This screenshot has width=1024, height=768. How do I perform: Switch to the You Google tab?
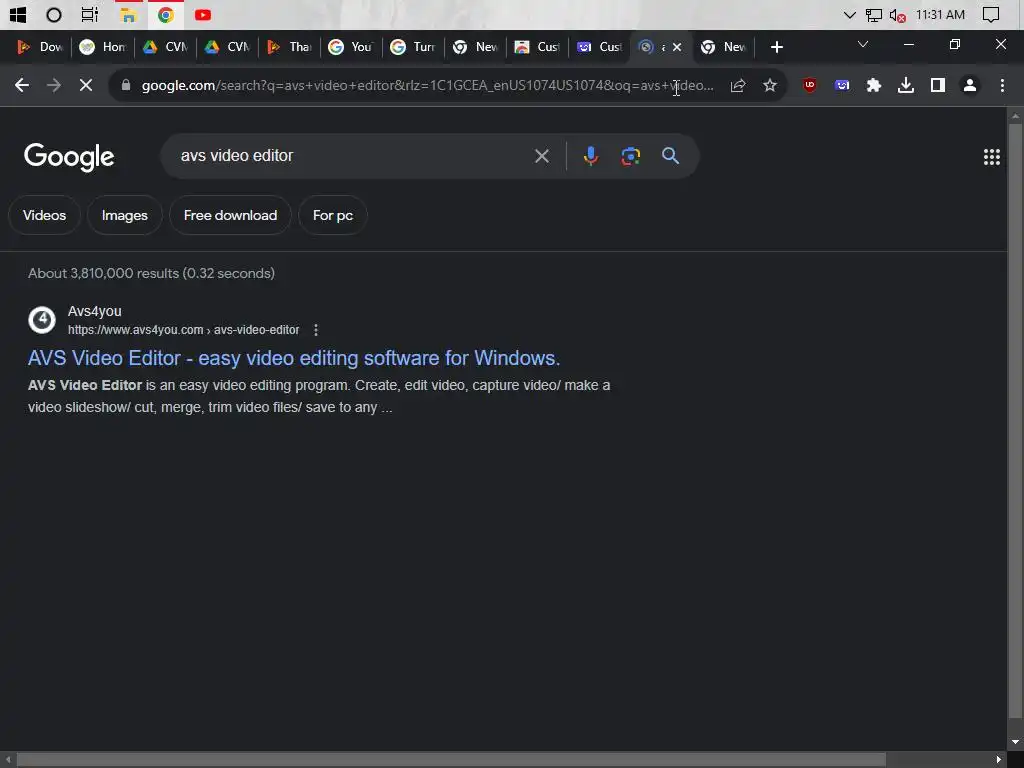point(351,47)
